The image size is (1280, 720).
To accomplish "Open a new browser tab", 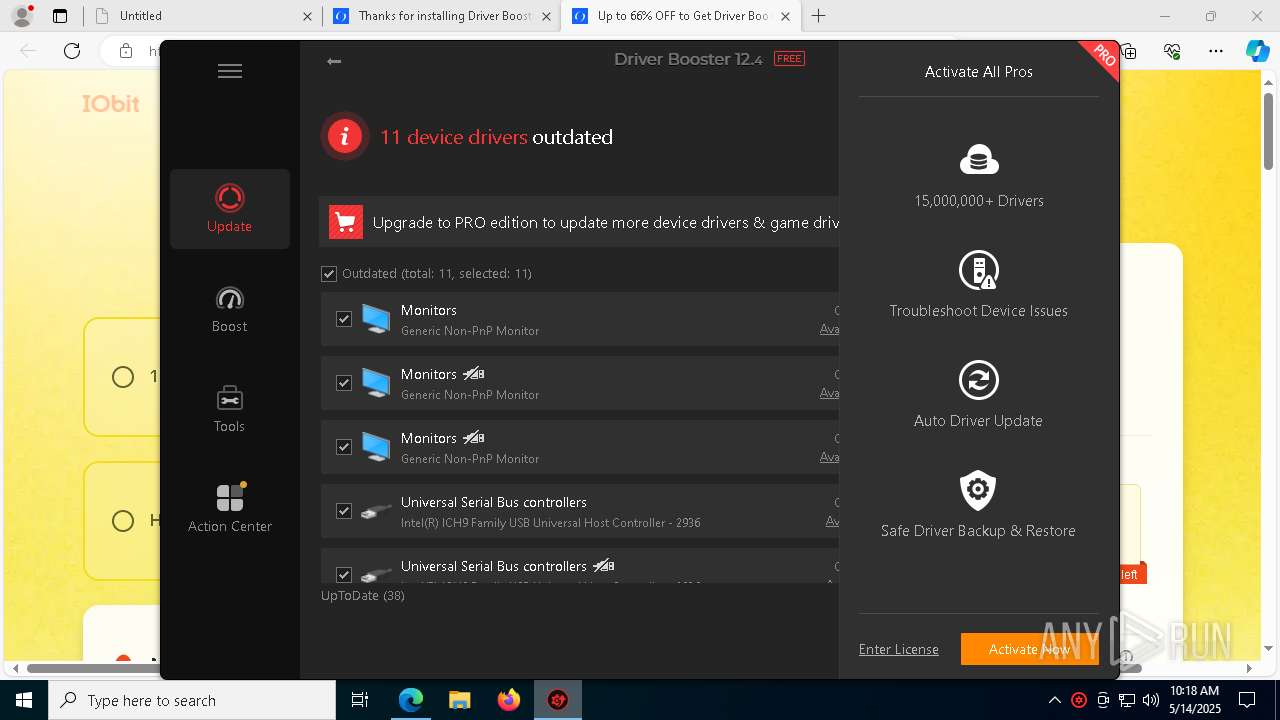I will point(819,16).
